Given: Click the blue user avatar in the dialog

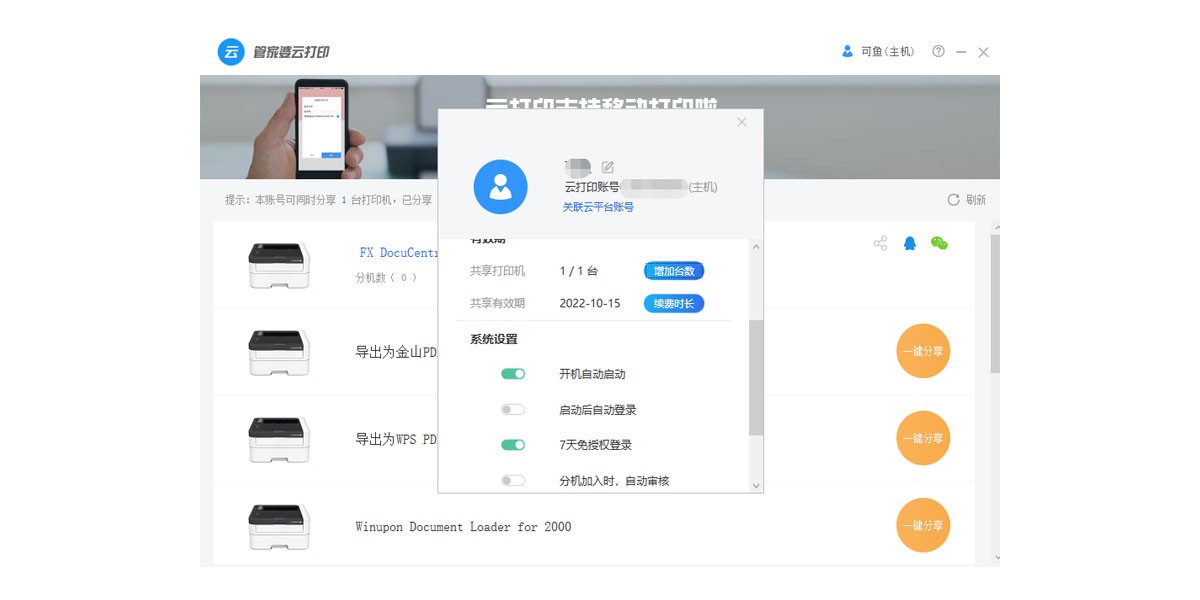Looking at the screenshot, I should 499,186.
